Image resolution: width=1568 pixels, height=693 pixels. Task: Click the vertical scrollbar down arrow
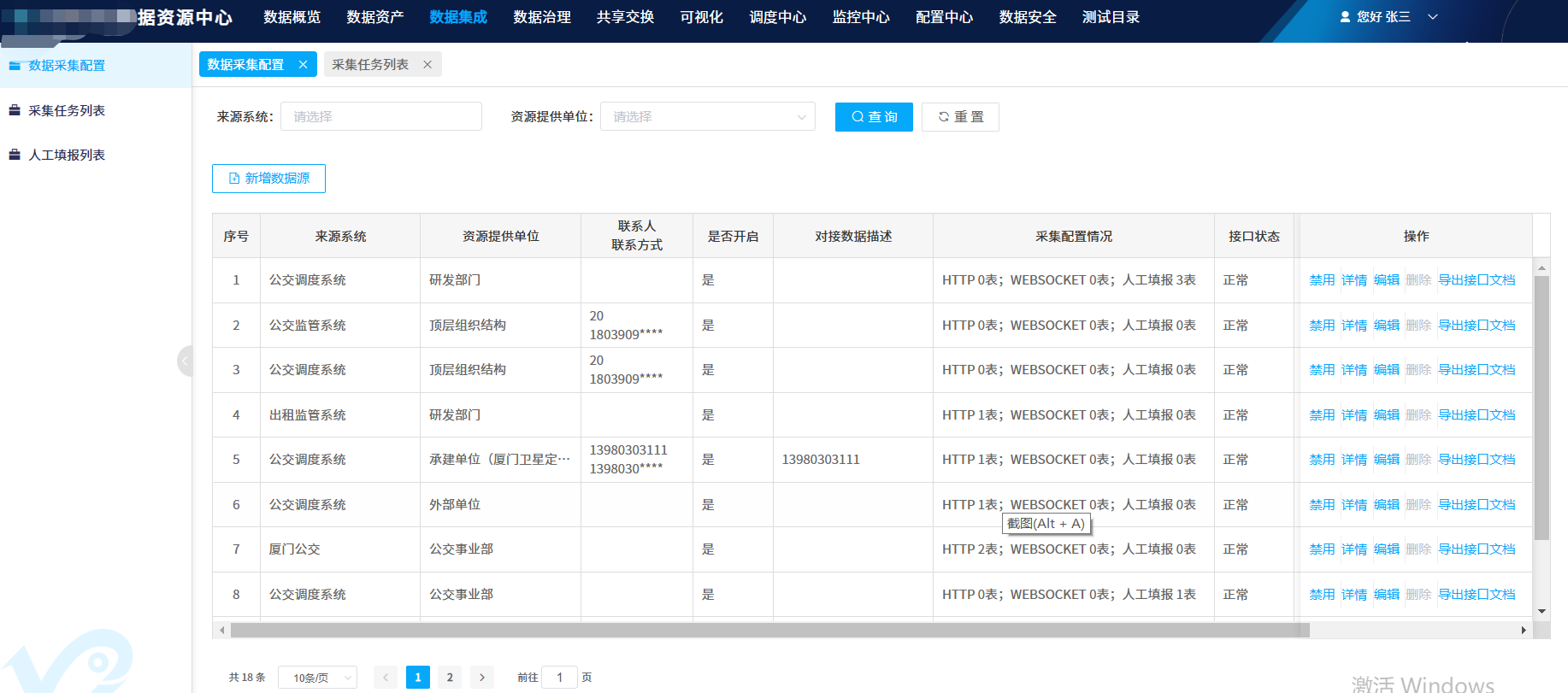point(1541,612)
